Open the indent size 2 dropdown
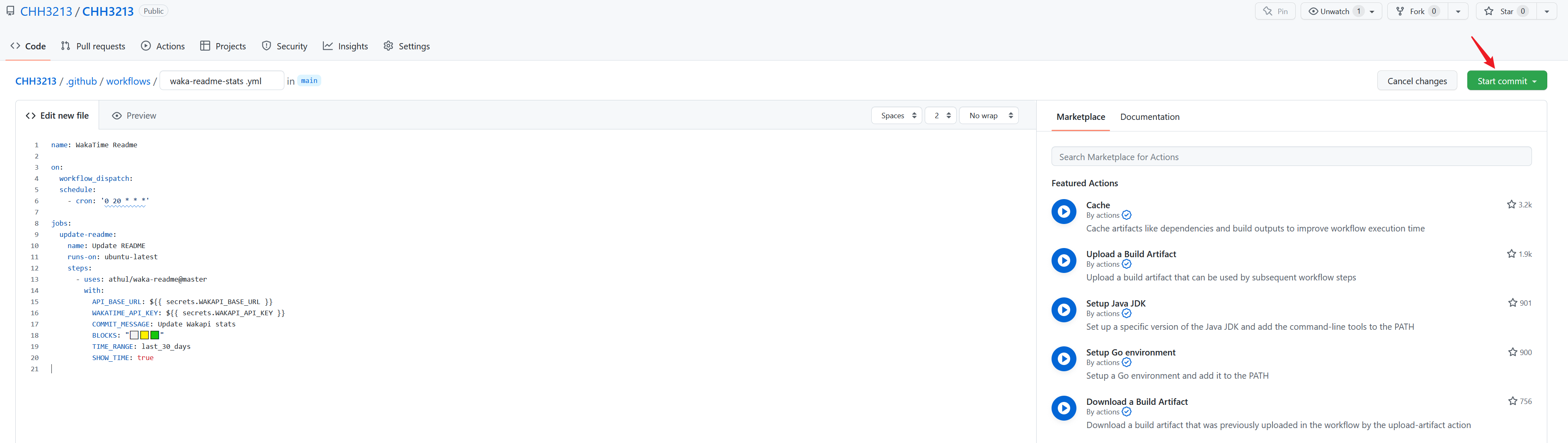 click(940, 116)
